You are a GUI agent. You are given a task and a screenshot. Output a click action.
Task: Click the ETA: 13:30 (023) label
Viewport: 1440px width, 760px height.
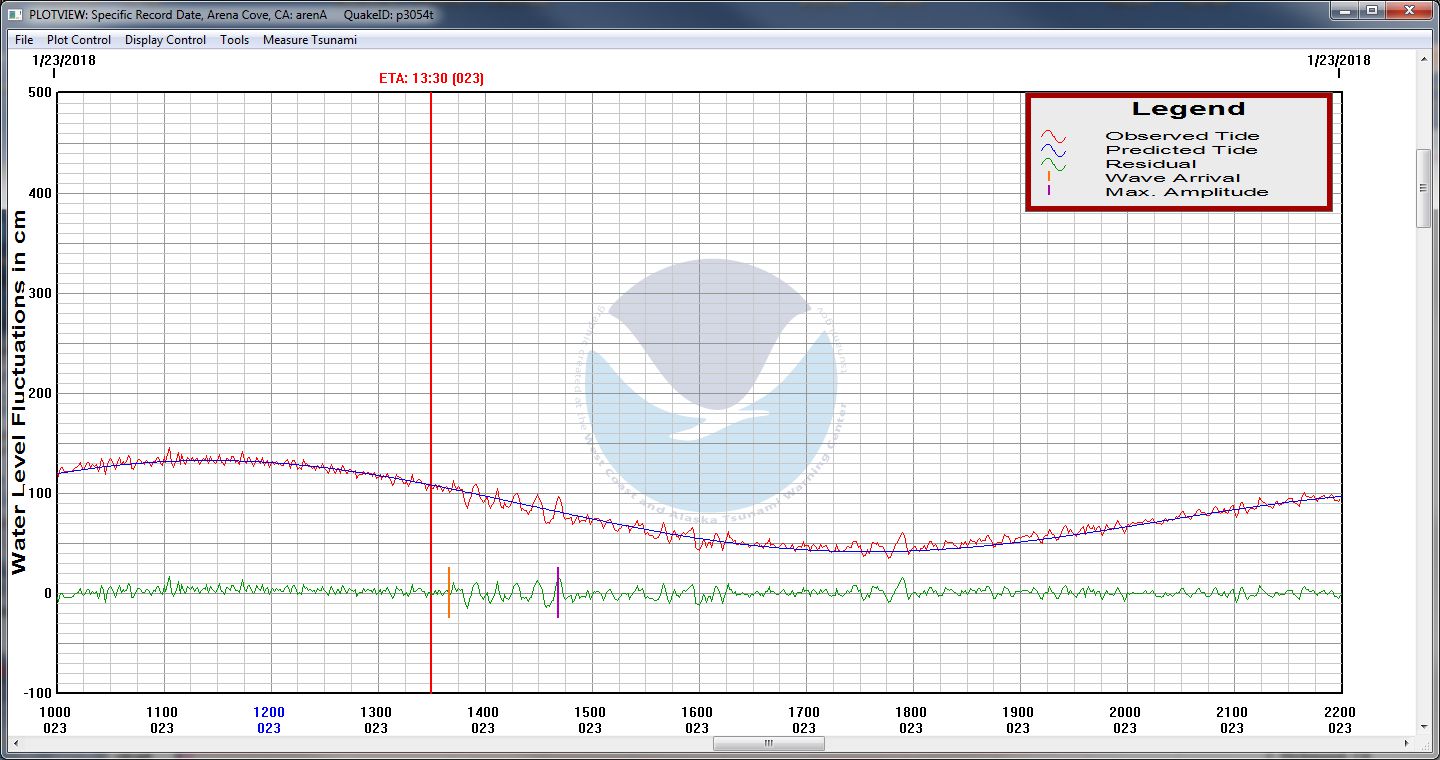431,78
